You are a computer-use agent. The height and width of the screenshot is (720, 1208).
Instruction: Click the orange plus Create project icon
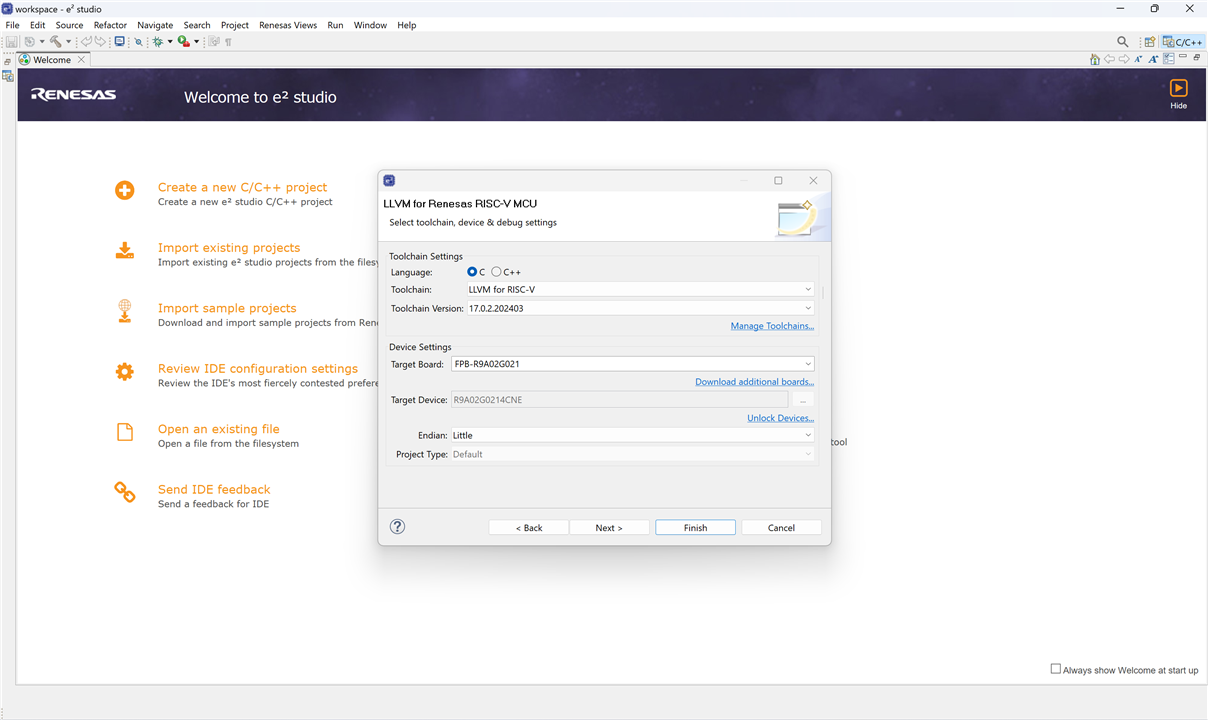pos(124,191)
